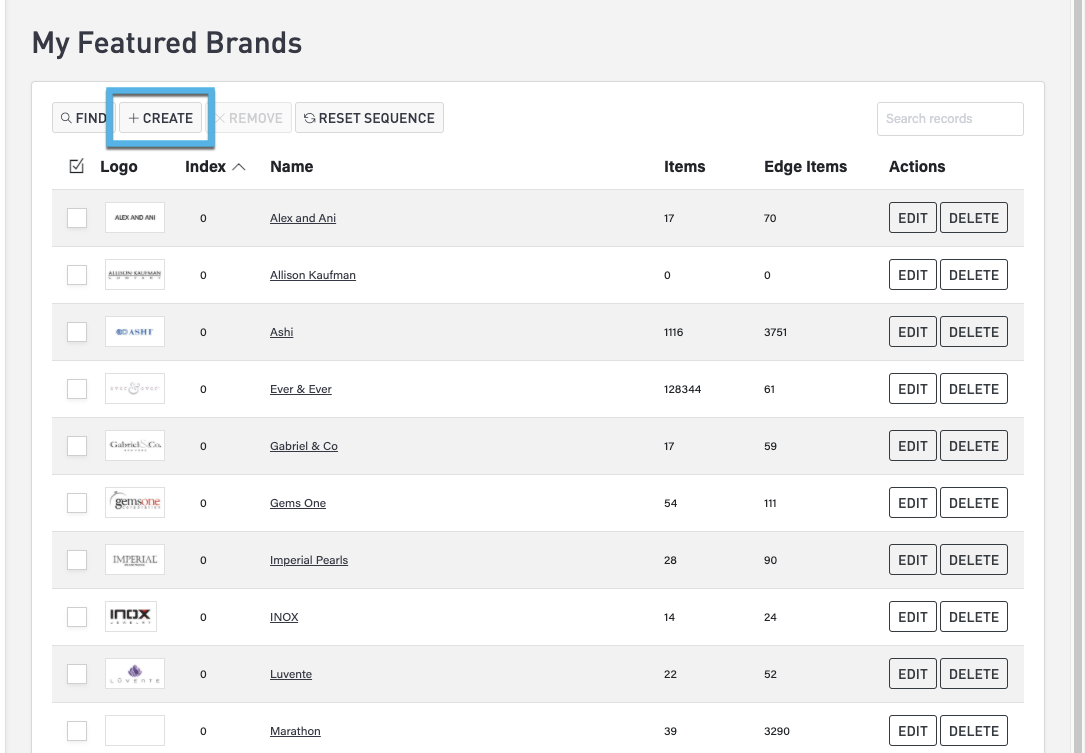This screenshot has width=1085, height=753.
Task: Delete the Ashi brand
Action: click(973, 332)
